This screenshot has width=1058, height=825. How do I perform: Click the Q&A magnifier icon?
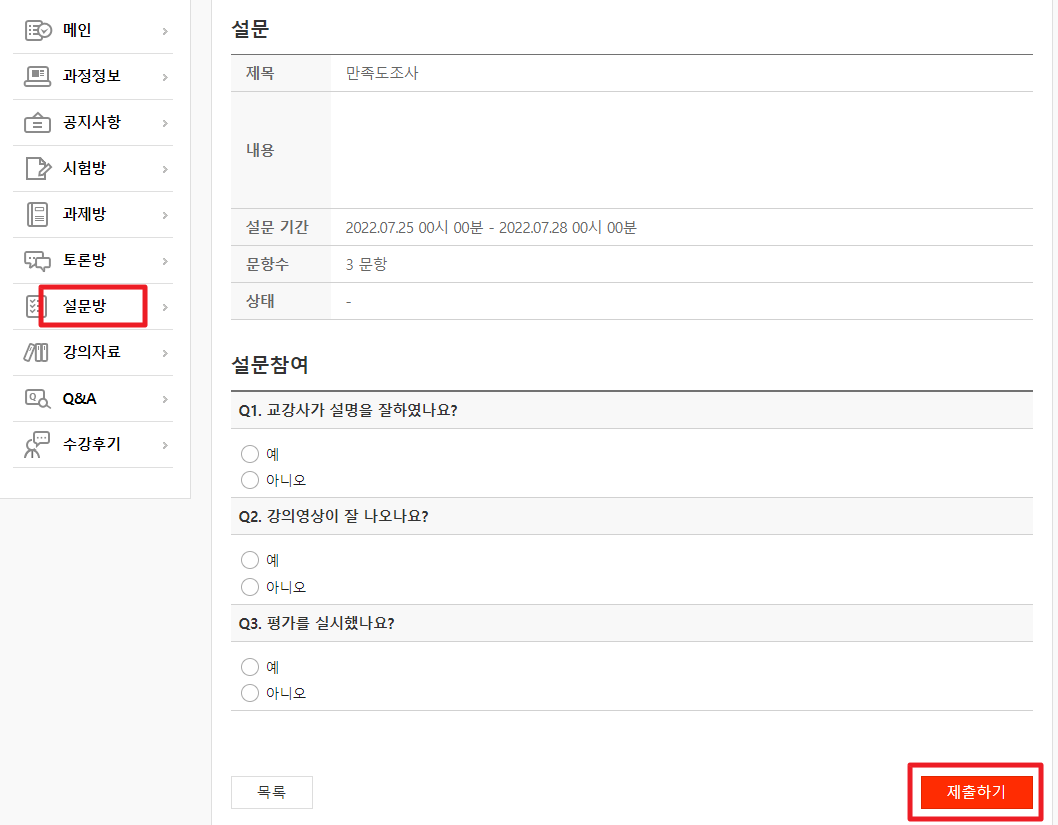point(37,399)
